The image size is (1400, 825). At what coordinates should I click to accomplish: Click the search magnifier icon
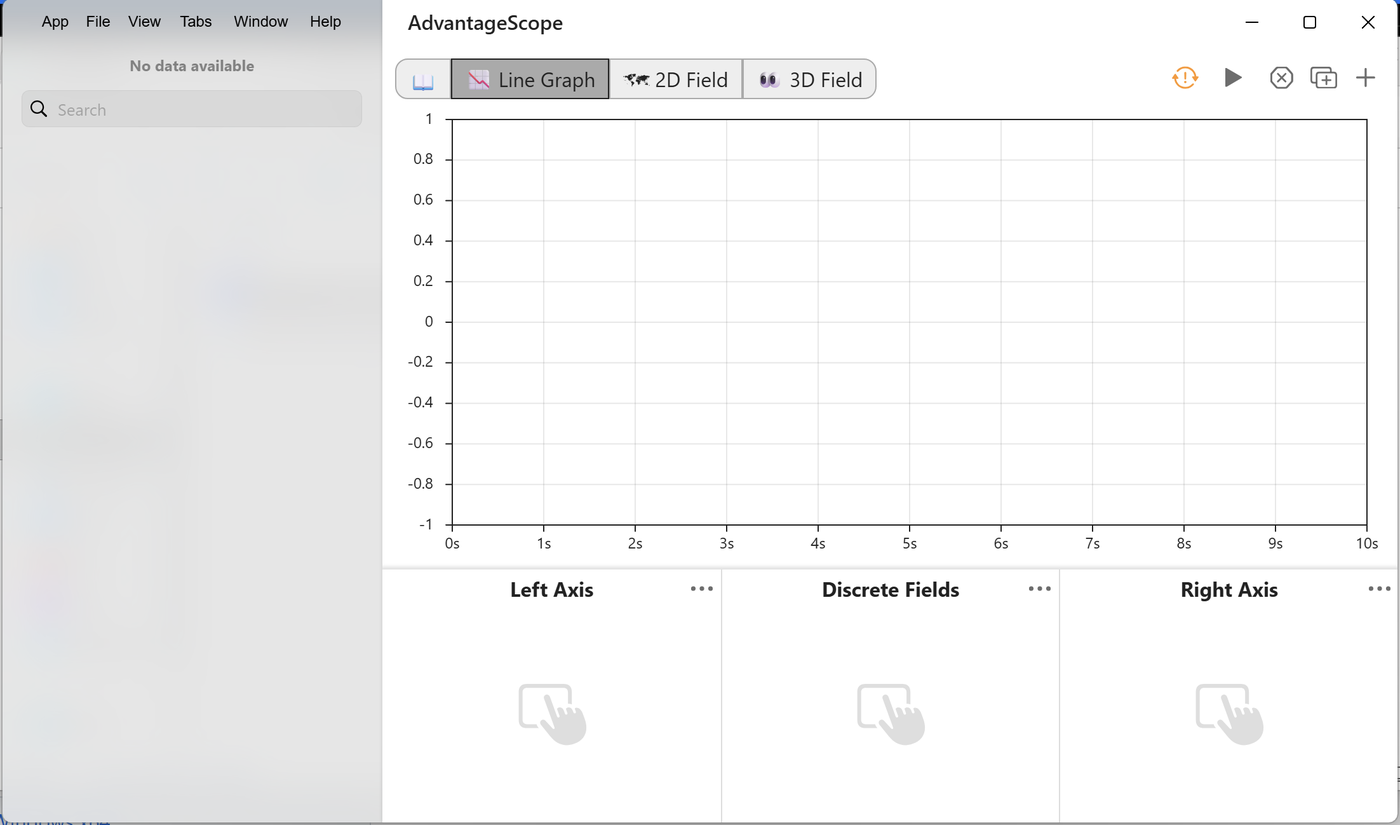point(39,109)
